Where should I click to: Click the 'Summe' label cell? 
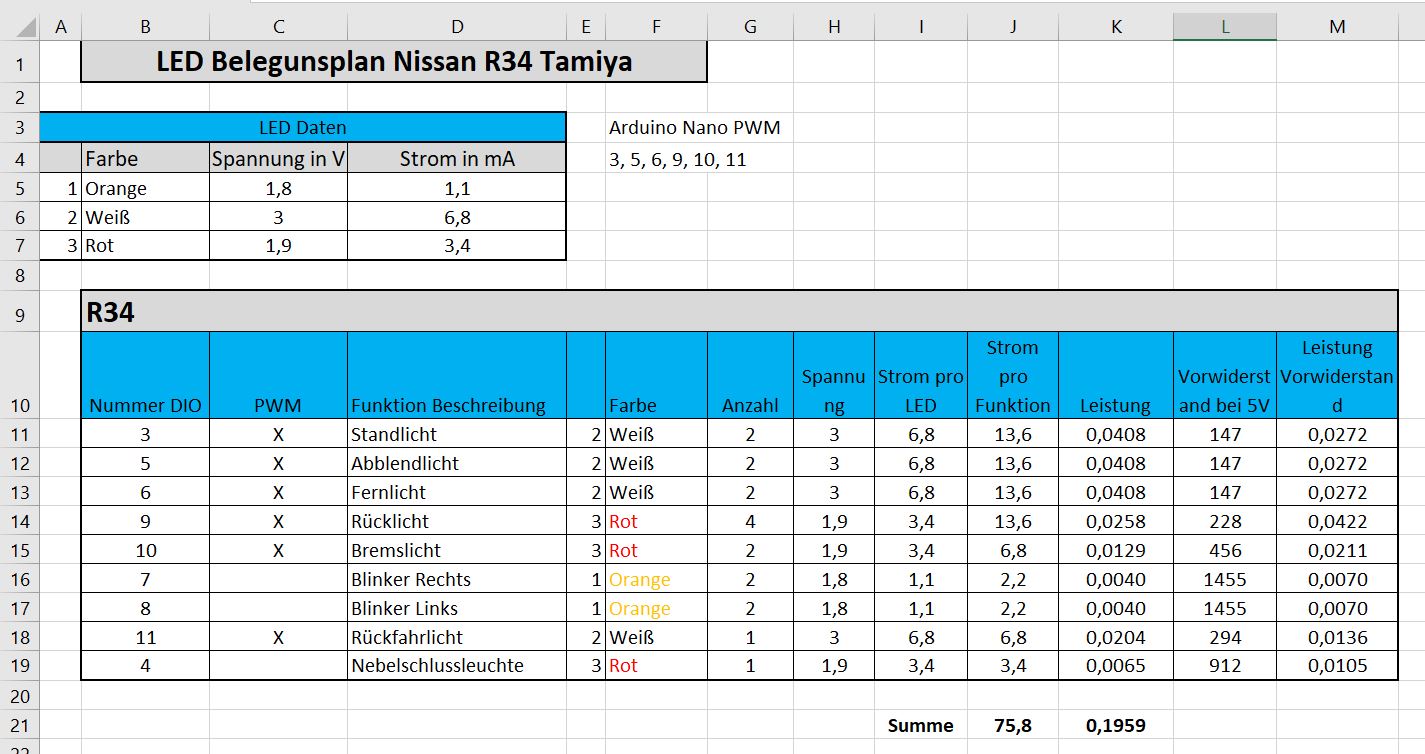click(921, 725)
